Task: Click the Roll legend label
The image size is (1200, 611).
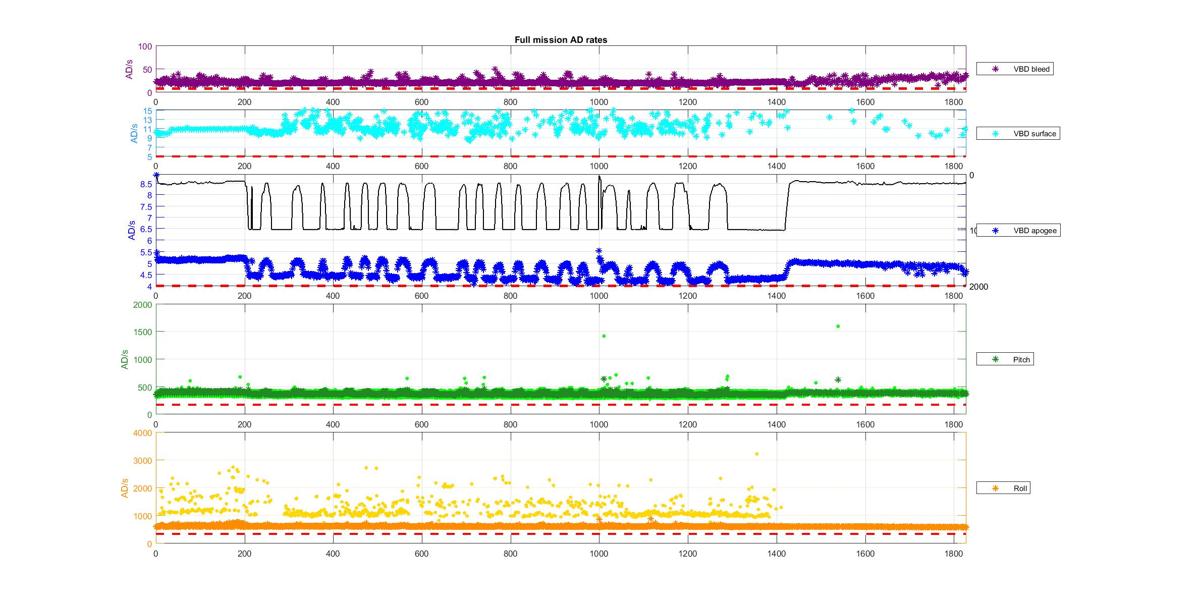Action: [x=1021, y=488]
